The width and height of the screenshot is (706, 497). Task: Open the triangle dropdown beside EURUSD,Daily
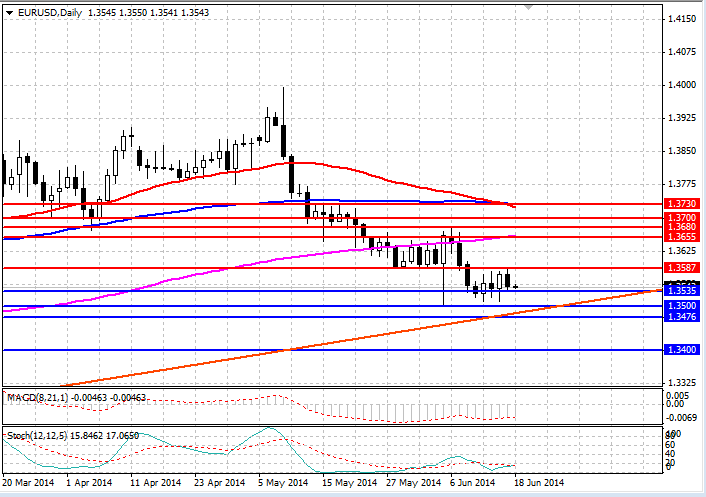point(9,13)
